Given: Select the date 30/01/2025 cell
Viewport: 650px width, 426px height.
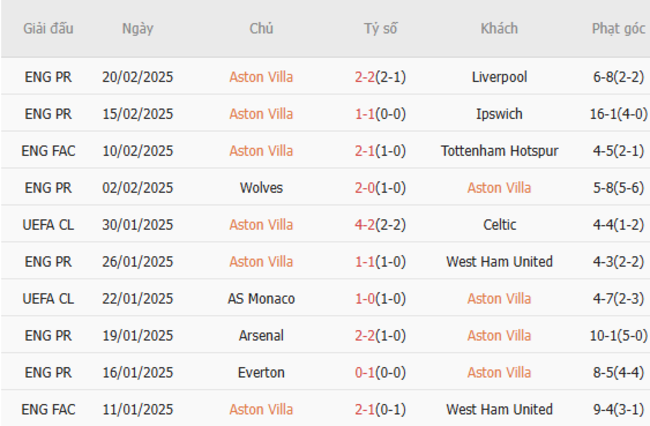Looking at the screenshot, I should pyautogui.click(x=137, y=225).
